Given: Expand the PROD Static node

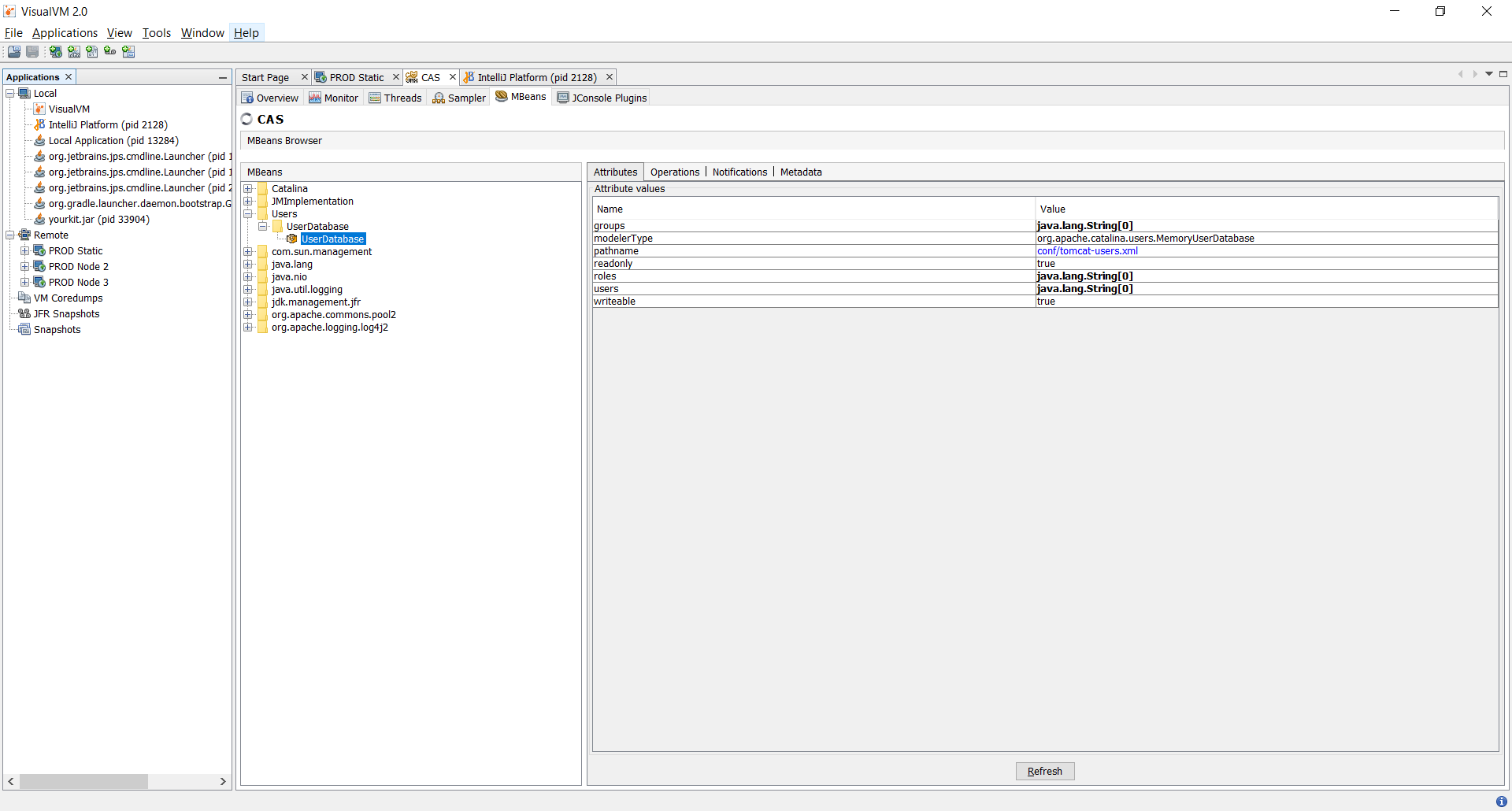Looking at the screenshot, I should [x=24, y=250].
